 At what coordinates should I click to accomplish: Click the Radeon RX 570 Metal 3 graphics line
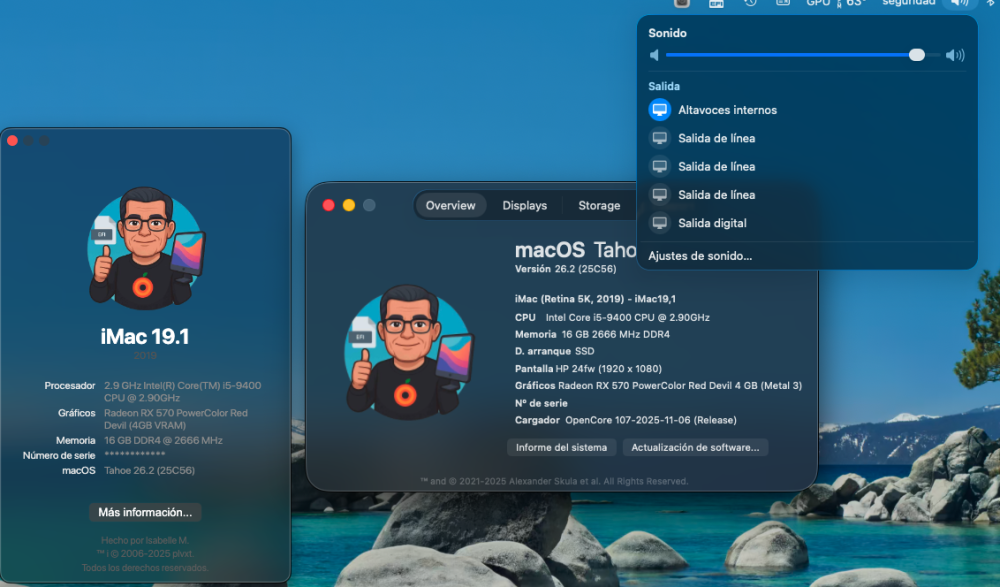[x=658, y=385]
